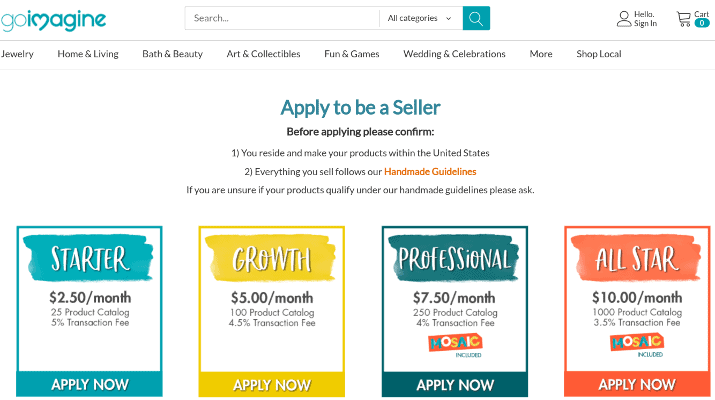Open the shopping cart icon
This screenshot has height=400, width=715.
pos(684,19)
